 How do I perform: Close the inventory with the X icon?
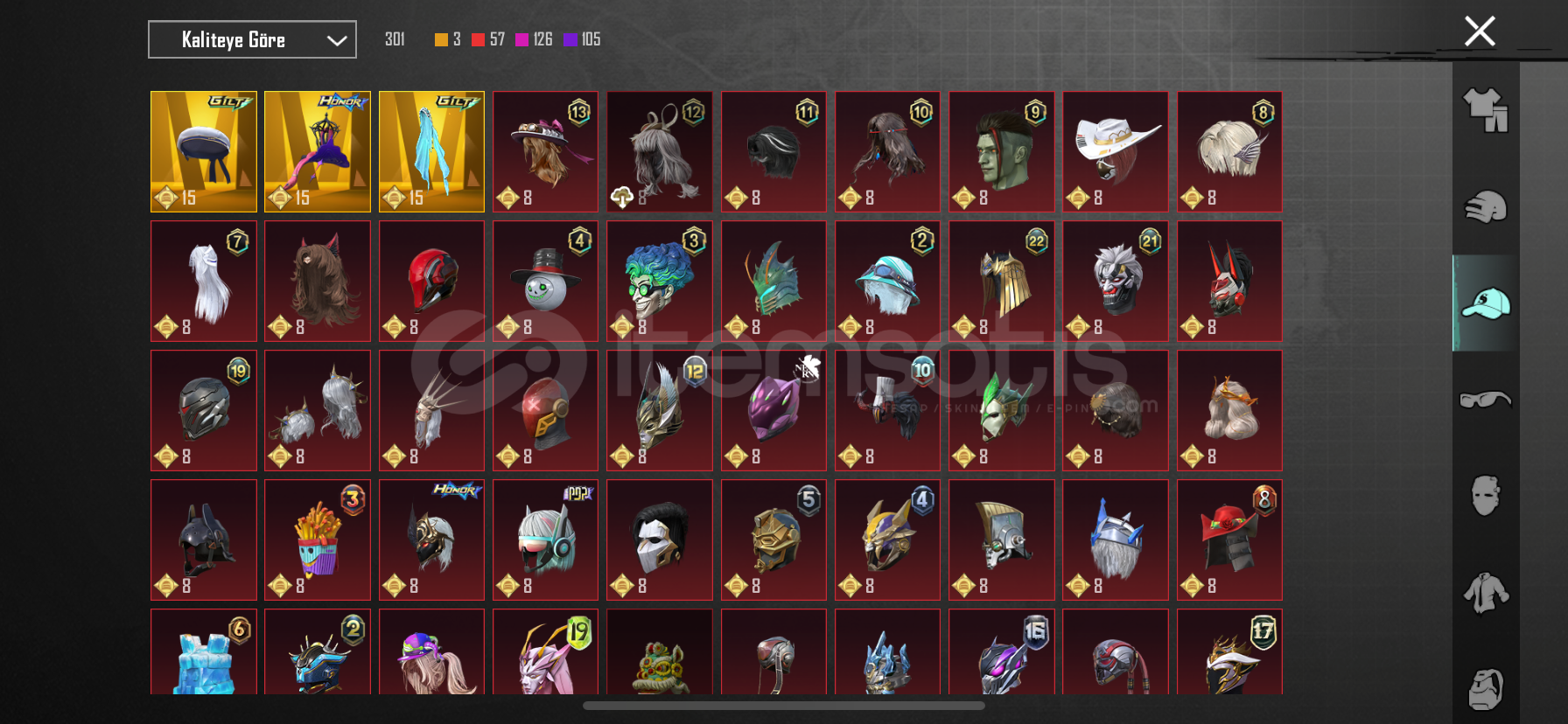pos(1480,31)
